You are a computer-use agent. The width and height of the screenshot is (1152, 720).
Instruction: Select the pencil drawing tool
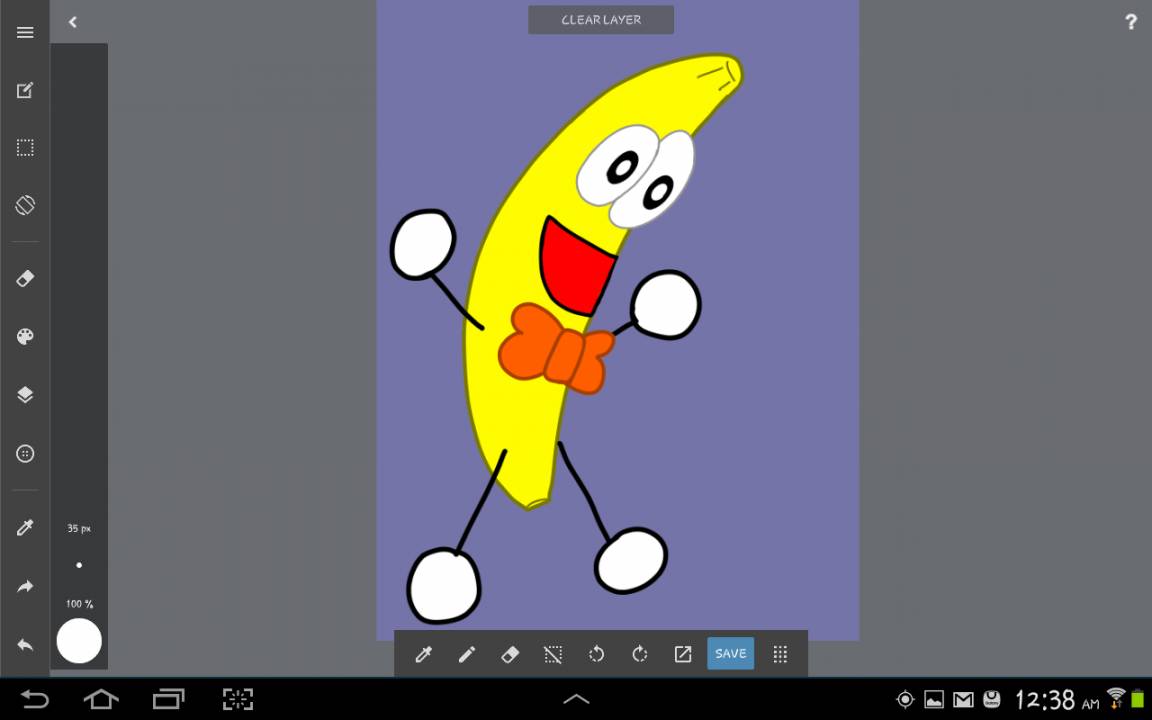point(466,653)
